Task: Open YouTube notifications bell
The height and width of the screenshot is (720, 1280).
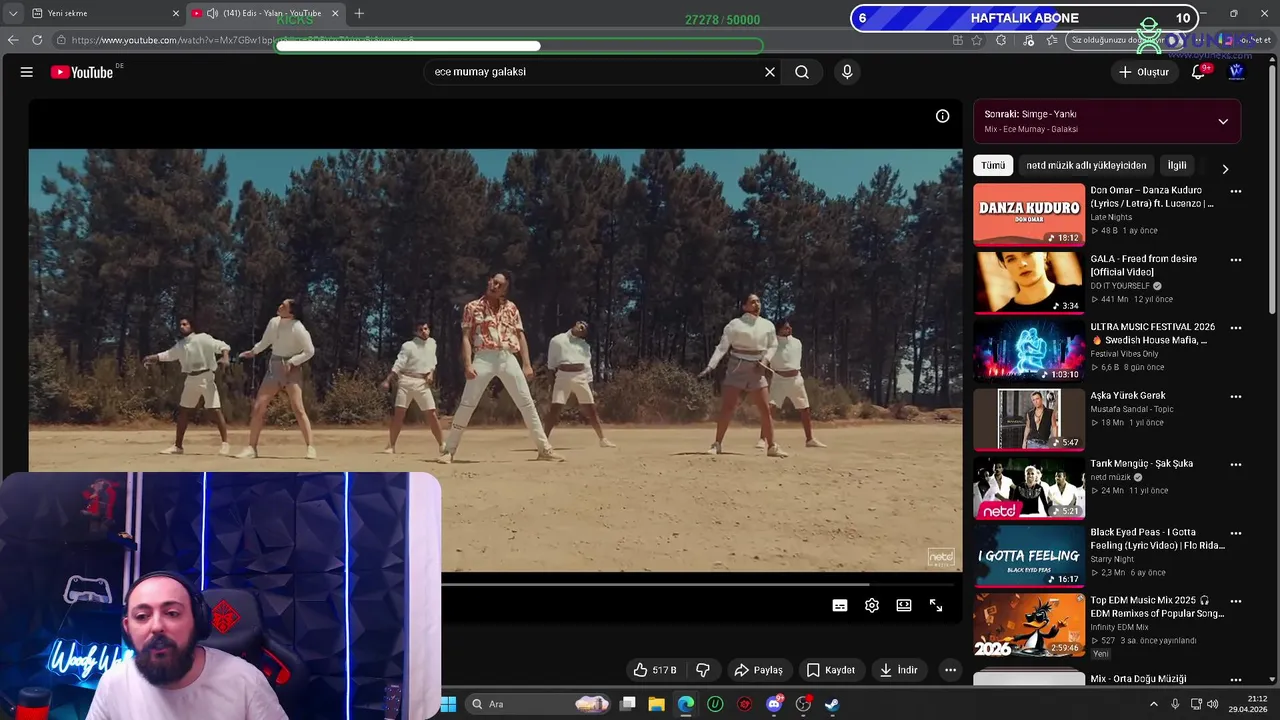Action: (1198, 72)
